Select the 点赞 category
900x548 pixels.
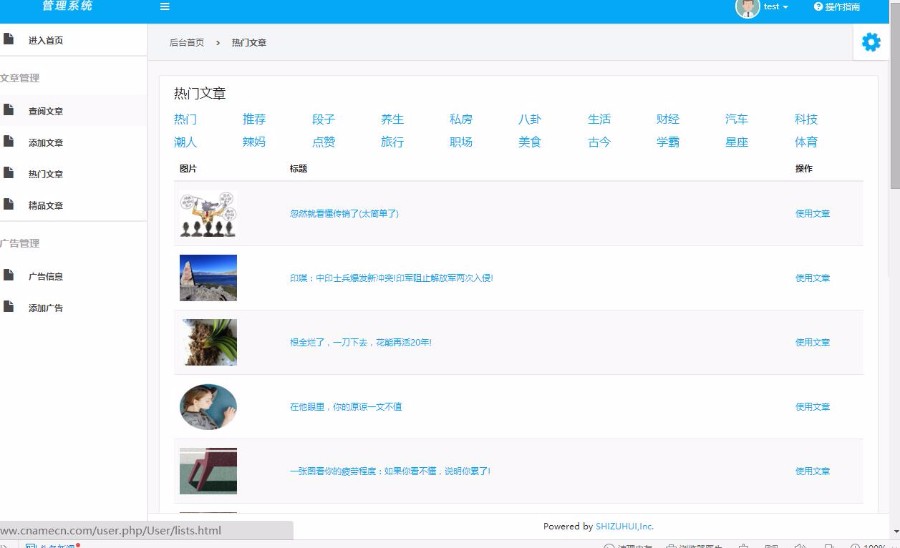click(324, 142)
